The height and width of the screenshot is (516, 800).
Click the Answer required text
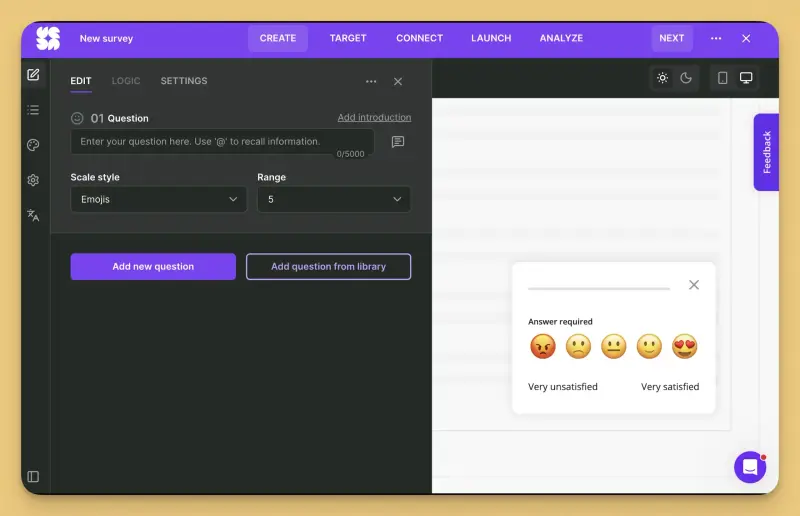tap(560, 322)
